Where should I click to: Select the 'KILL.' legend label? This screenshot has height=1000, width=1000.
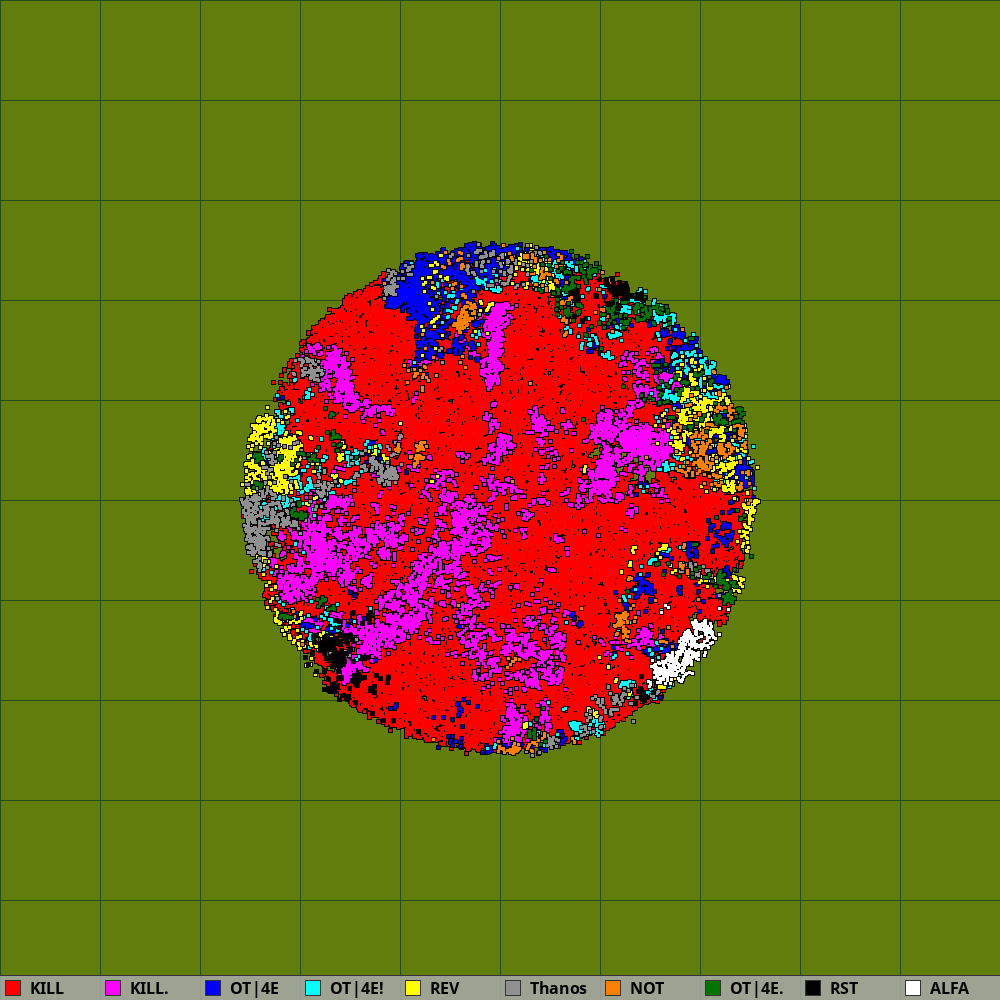(x=149, y=989)
